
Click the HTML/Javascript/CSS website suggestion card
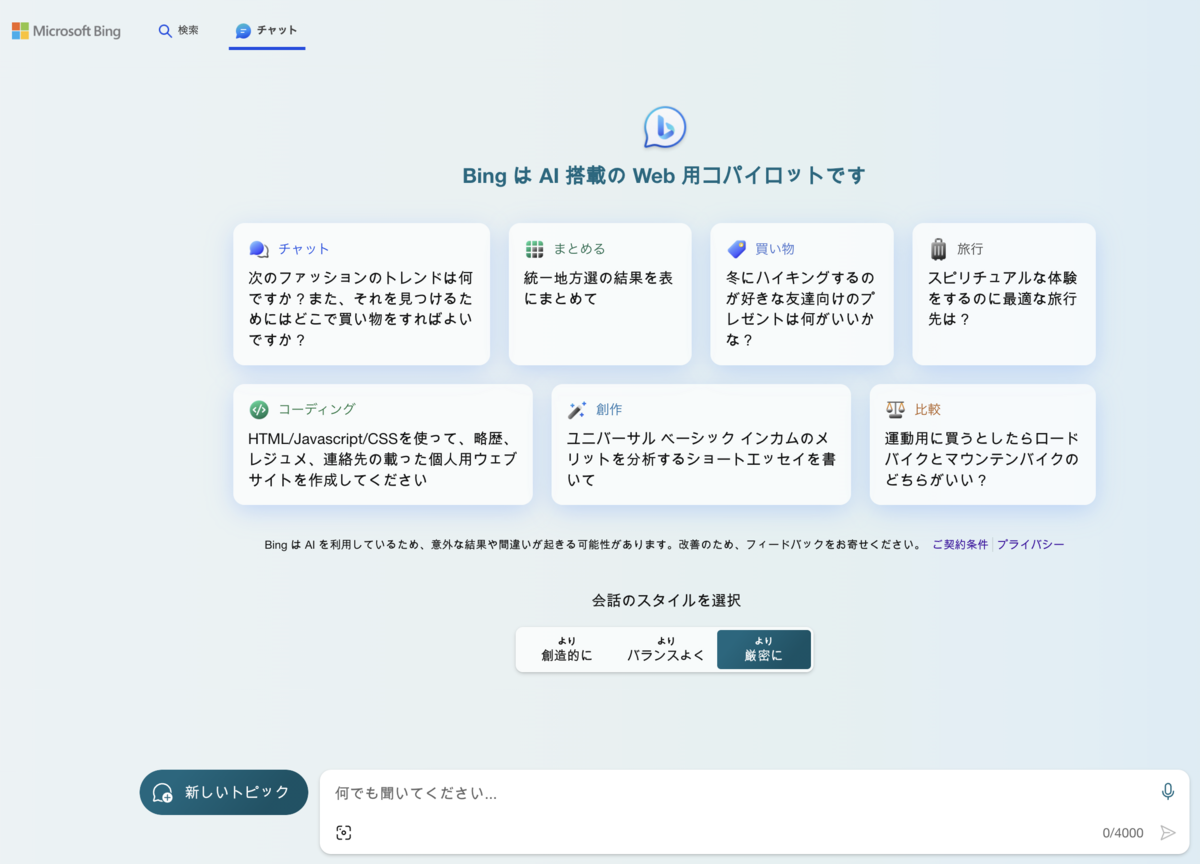click(383, 445)
